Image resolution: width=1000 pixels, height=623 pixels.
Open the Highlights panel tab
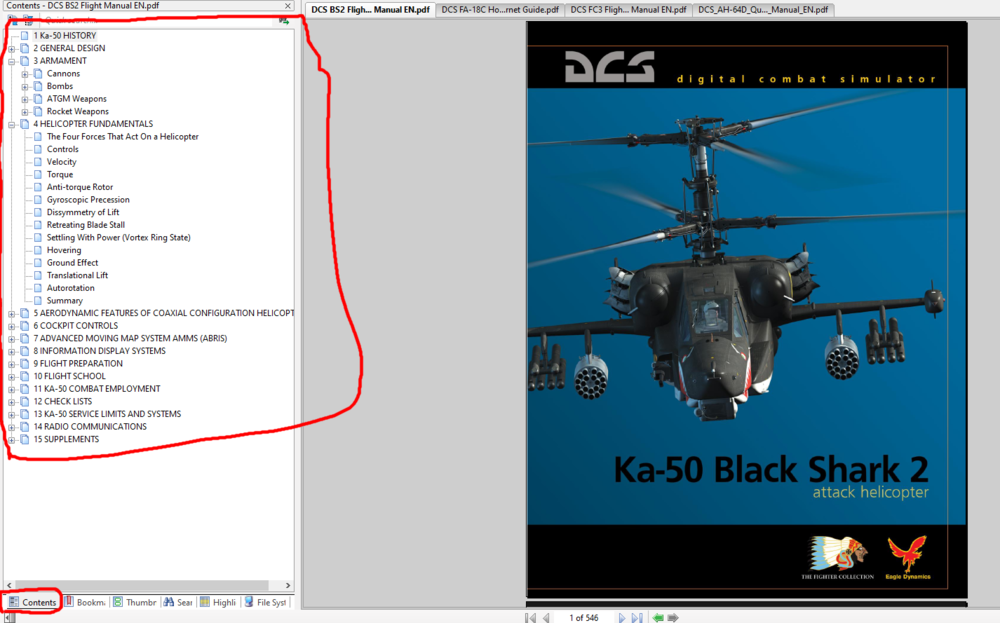tap(218, 602)
